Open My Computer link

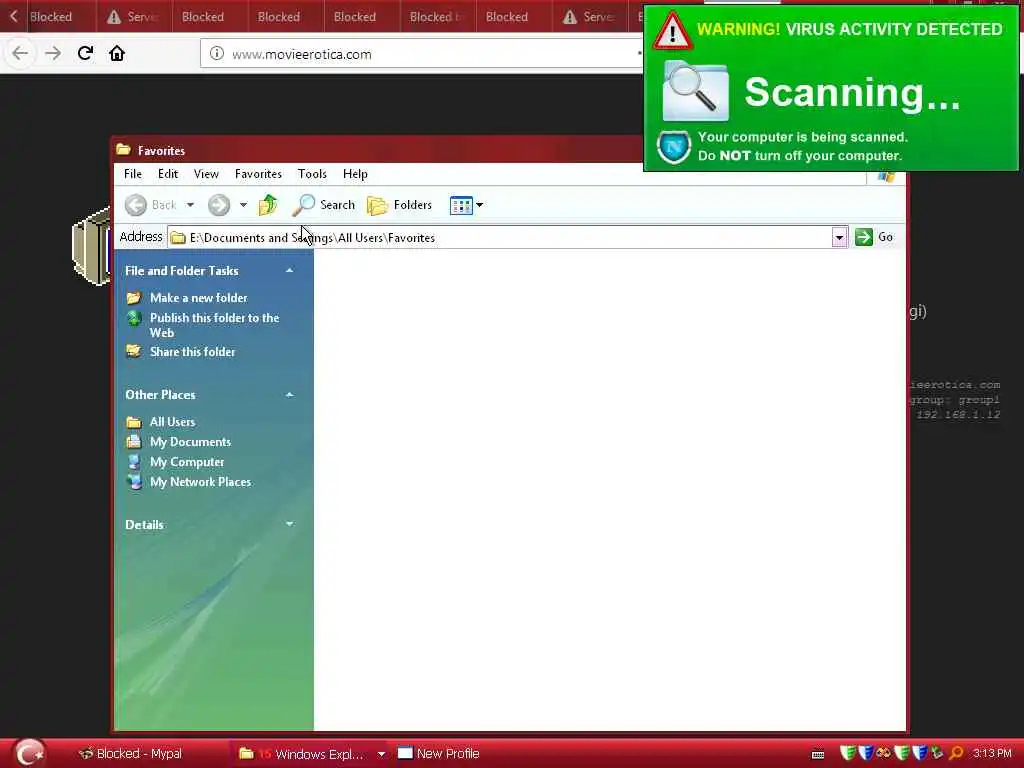pyautogui.click(x=187, y=462)
